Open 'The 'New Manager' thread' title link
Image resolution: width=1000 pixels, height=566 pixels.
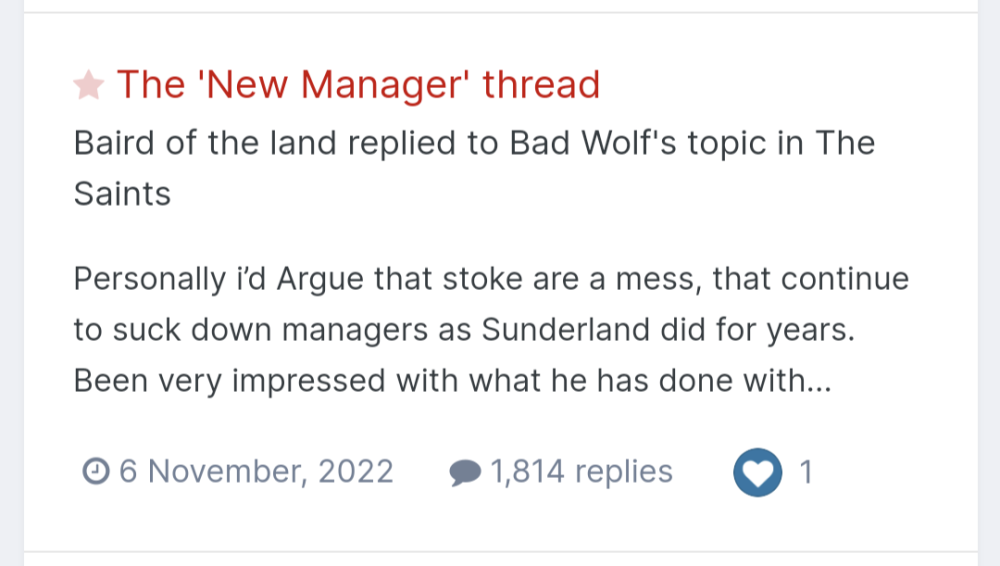coord(358,85)
